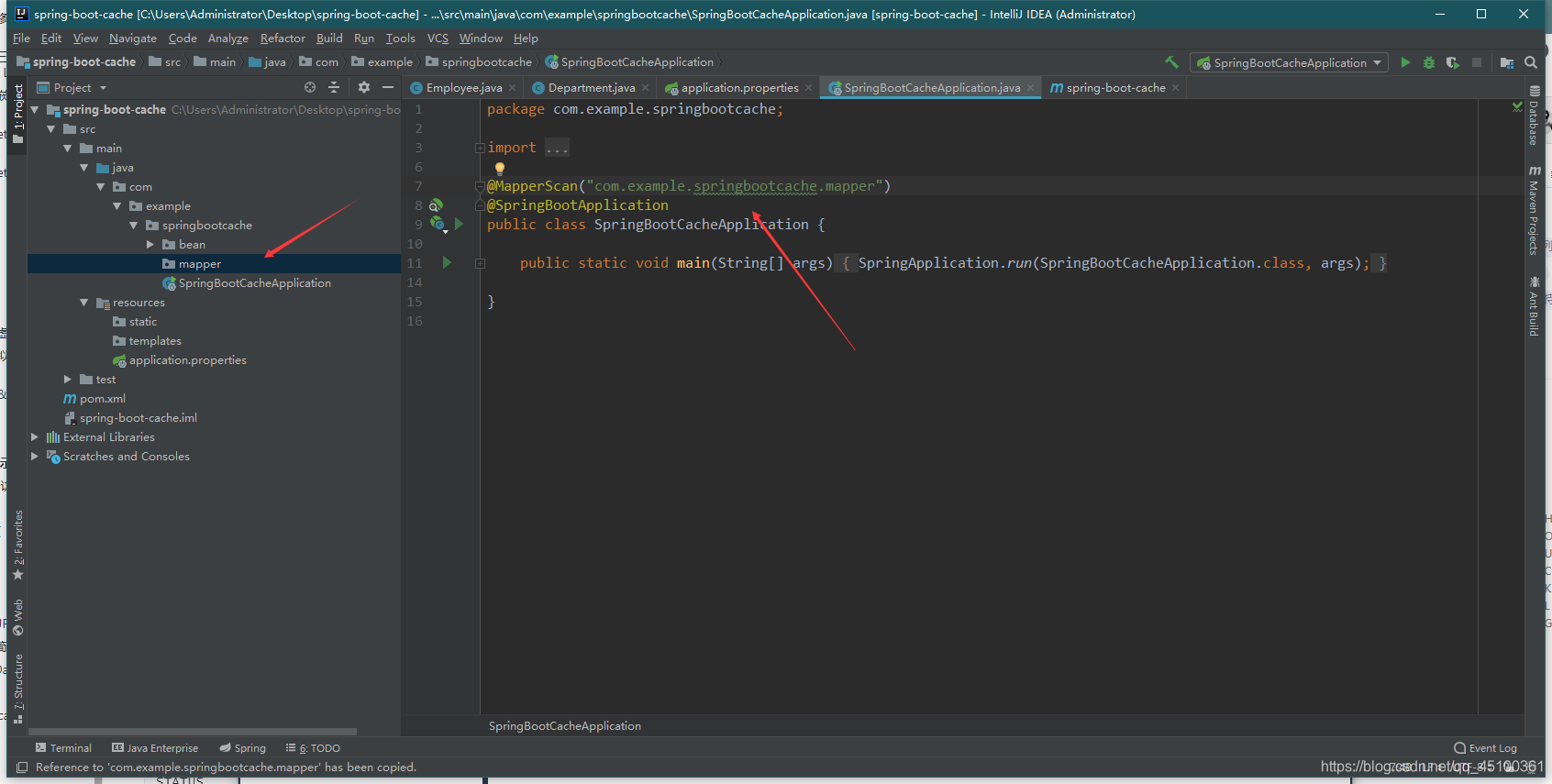
Task: Open the Database side tool window
Action: pyautogui.click(x=1534, y=116)
